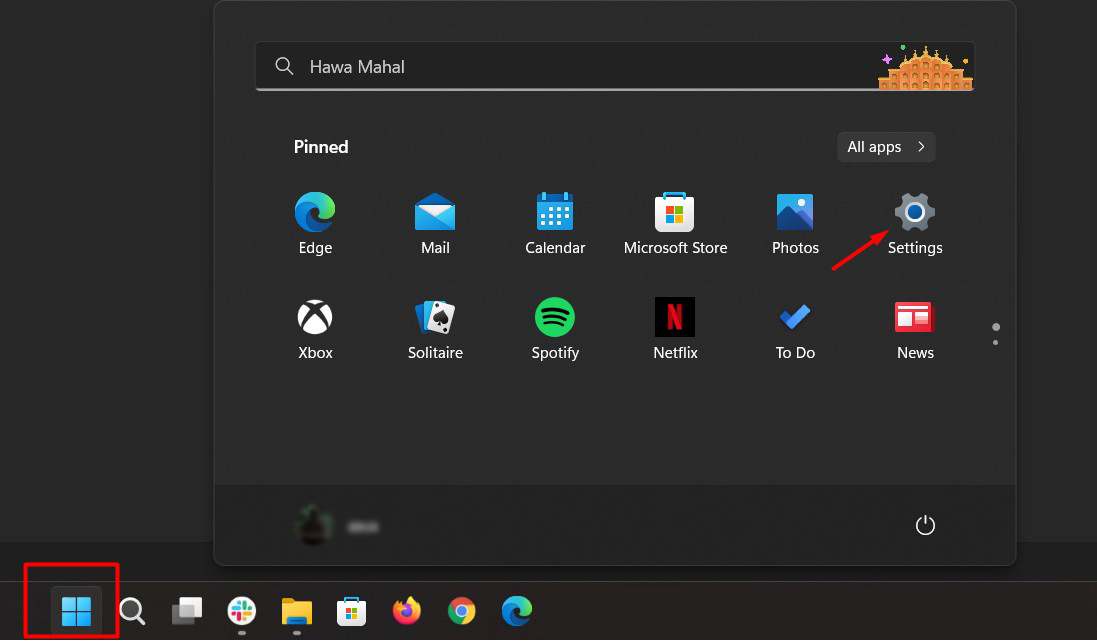Open the News app
The width and height of the screenshot is (1097, 641).
[915, 329]
